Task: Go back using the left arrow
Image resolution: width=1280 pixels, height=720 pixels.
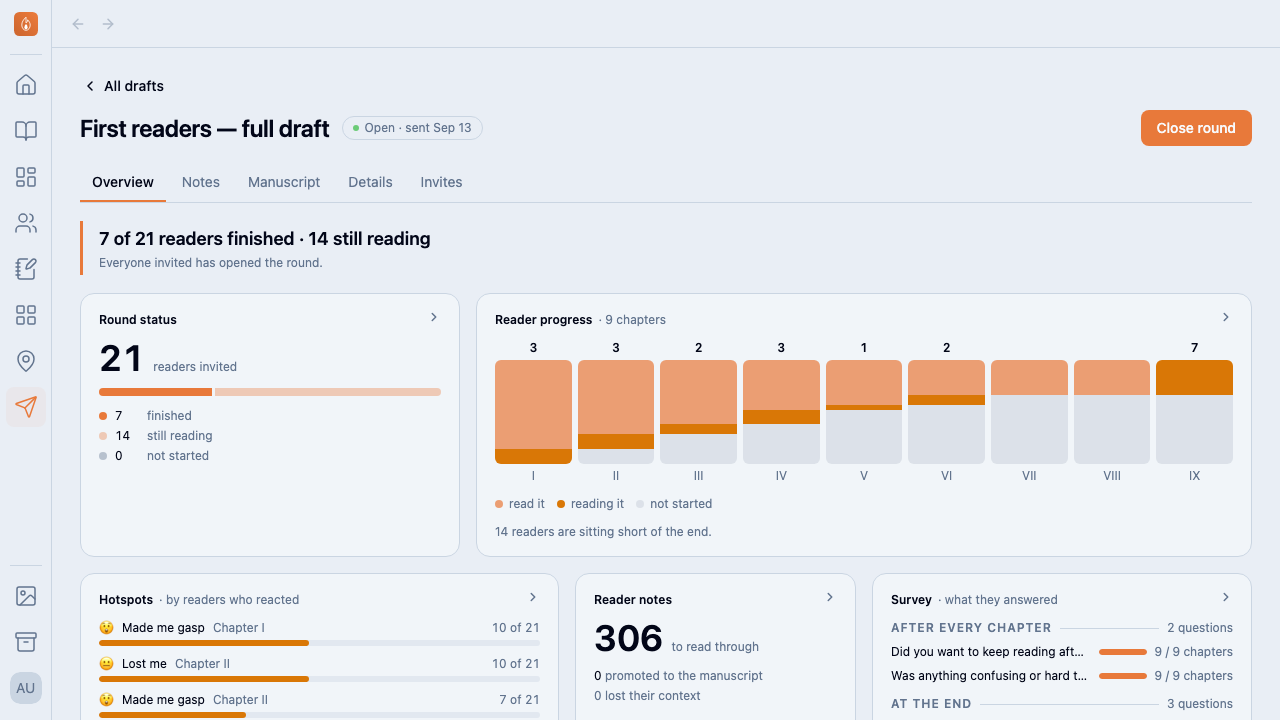Action: coord(78,24)
